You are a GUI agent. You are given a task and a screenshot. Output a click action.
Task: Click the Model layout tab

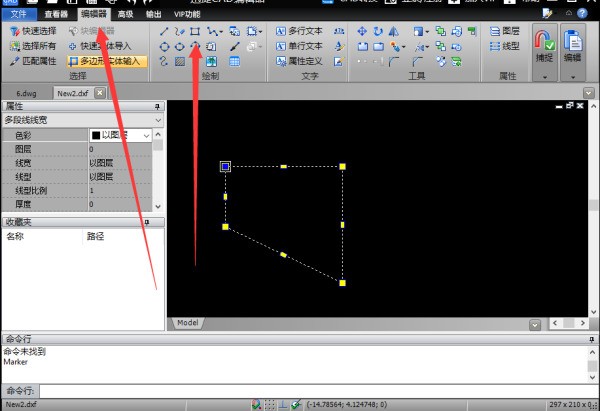point(188,323)
